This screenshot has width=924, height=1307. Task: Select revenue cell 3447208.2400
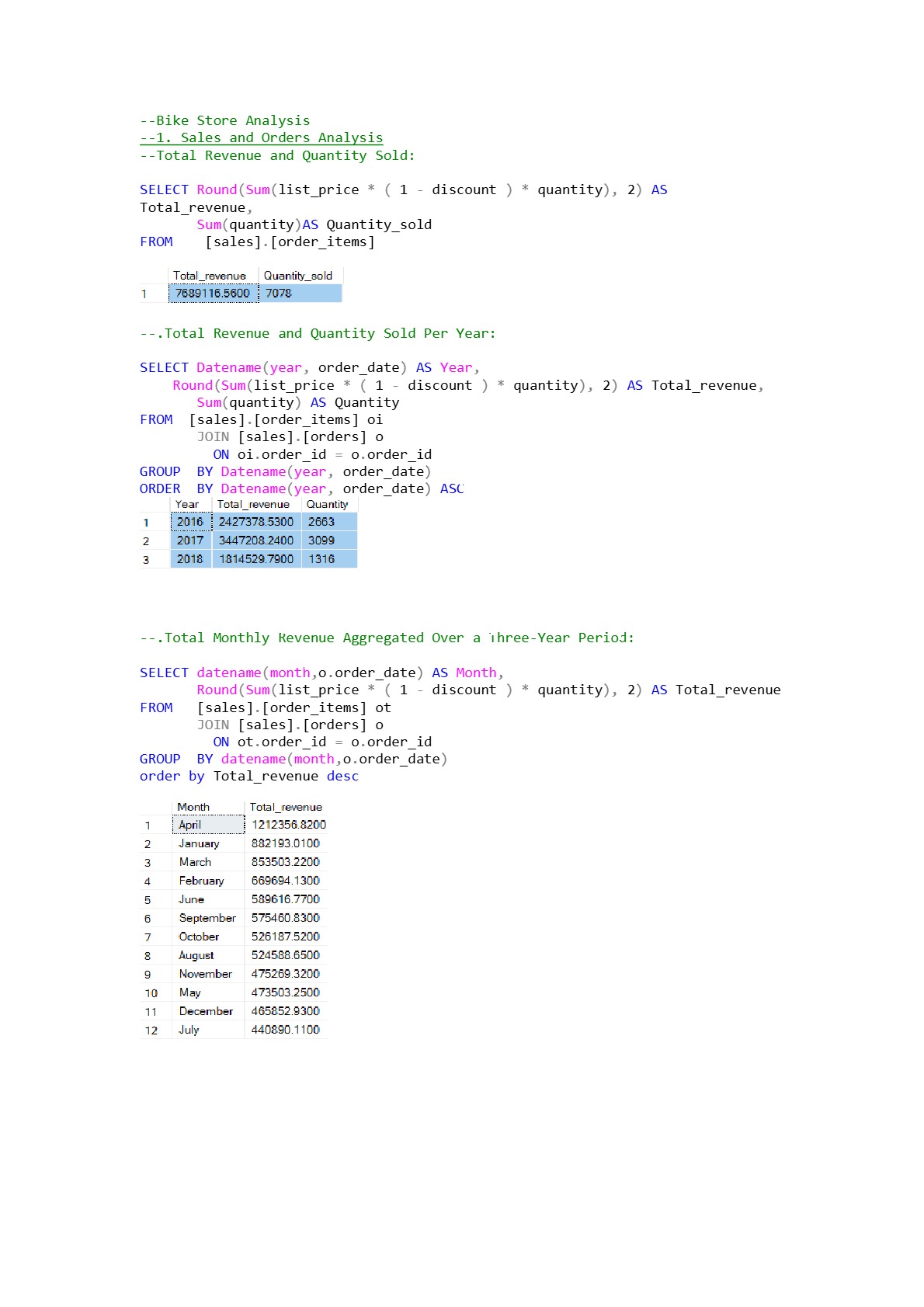pos(256,541)
